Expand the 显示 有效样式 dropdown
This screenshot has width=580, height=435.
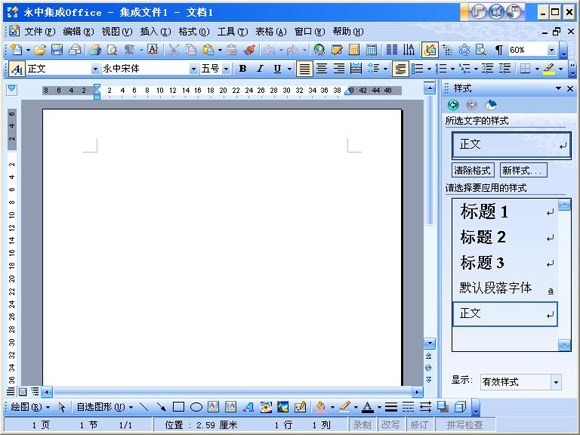tap(556, 382)
